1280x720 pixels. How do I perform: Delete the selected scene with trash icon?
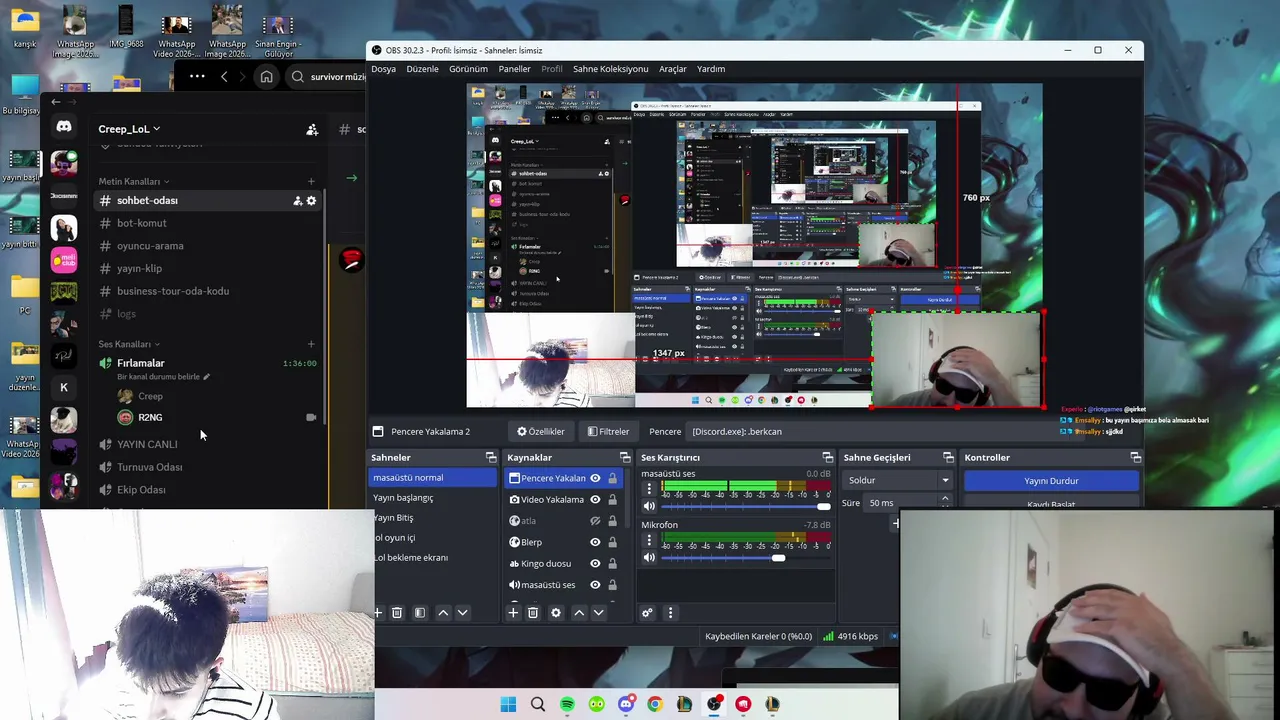pos(397,613)
